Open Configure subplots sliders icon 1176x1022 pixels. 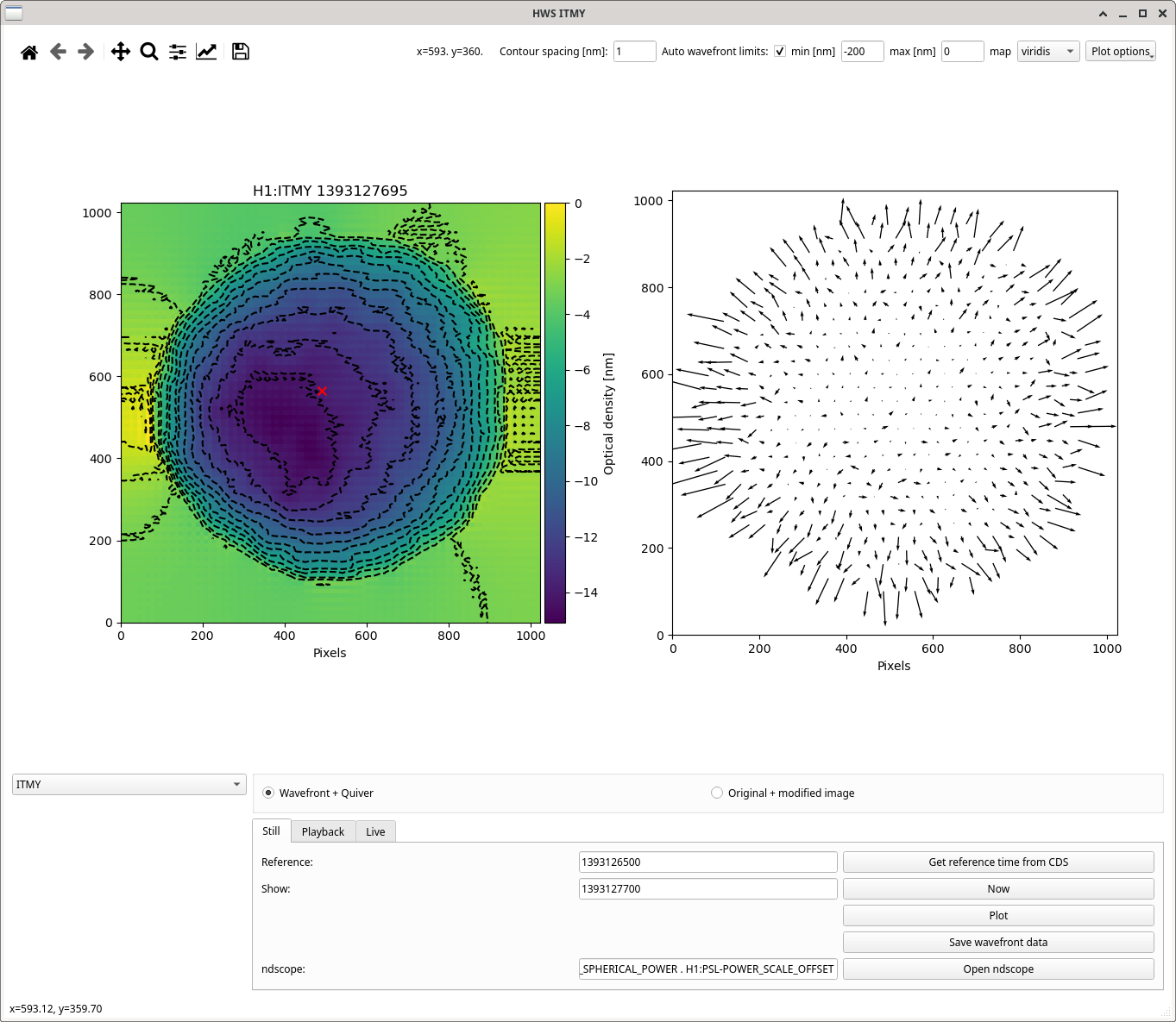tap(178, 52)
